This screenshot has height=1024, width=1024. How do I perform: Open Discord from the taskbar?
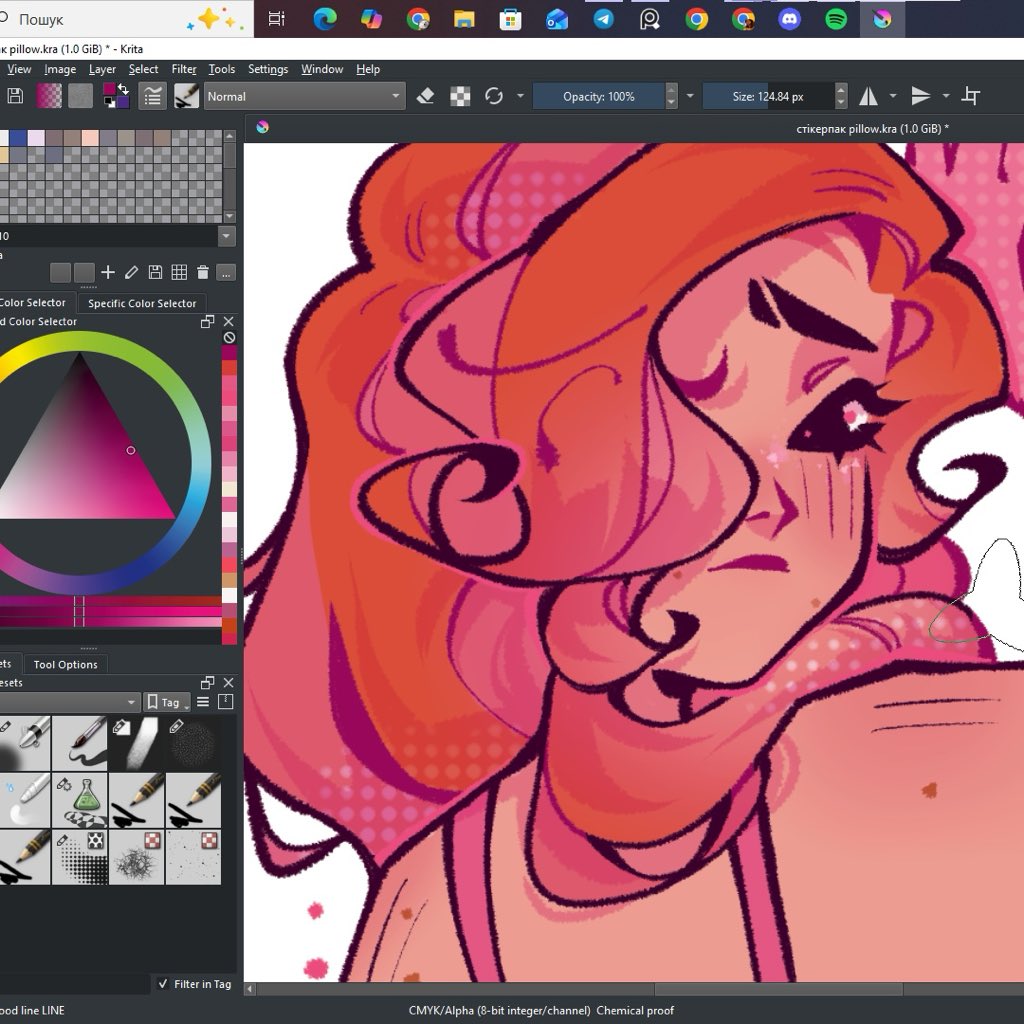pyautogui.click(x=790, y=19)
